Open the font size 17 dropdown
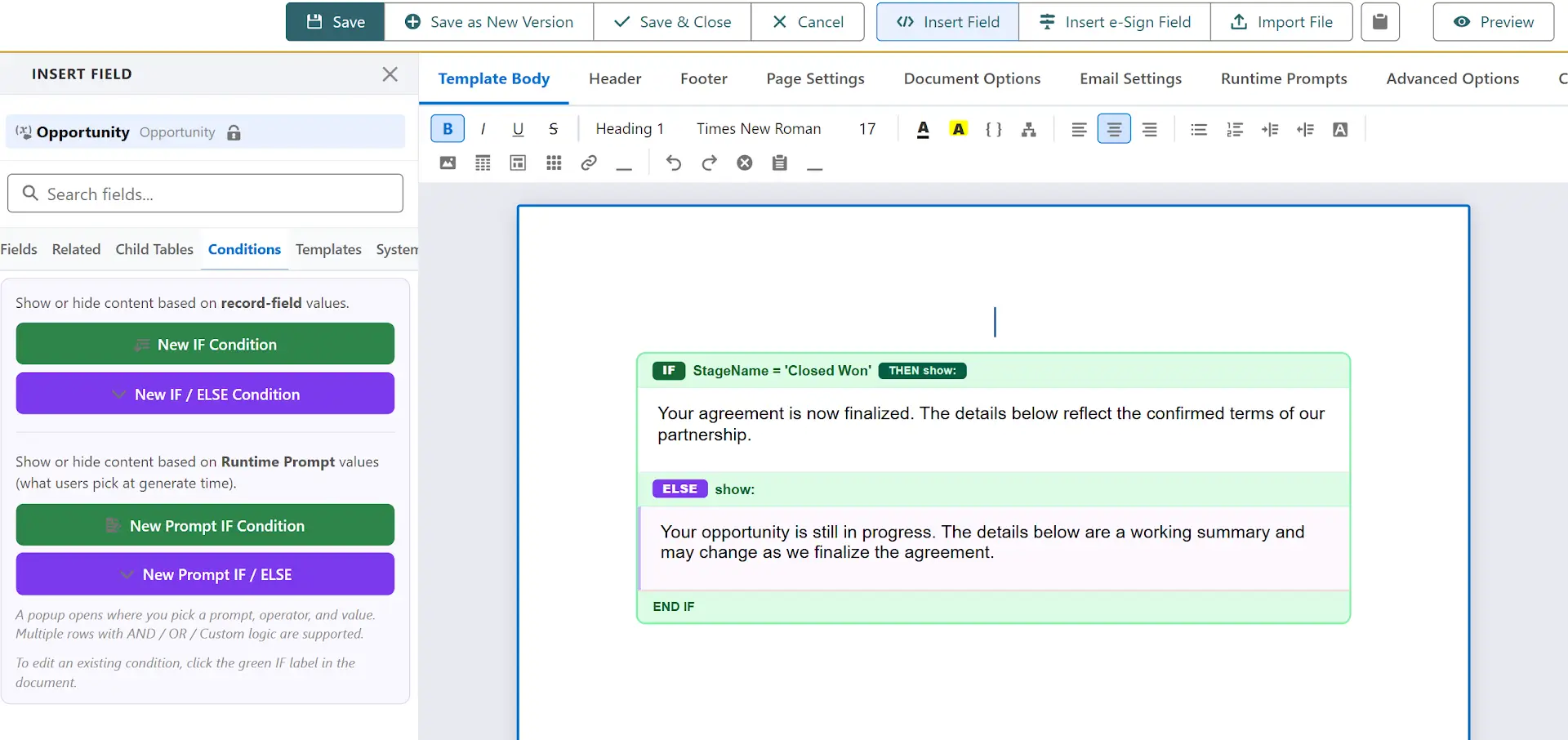Screen dimensions: 1568x740 point(867,129)
